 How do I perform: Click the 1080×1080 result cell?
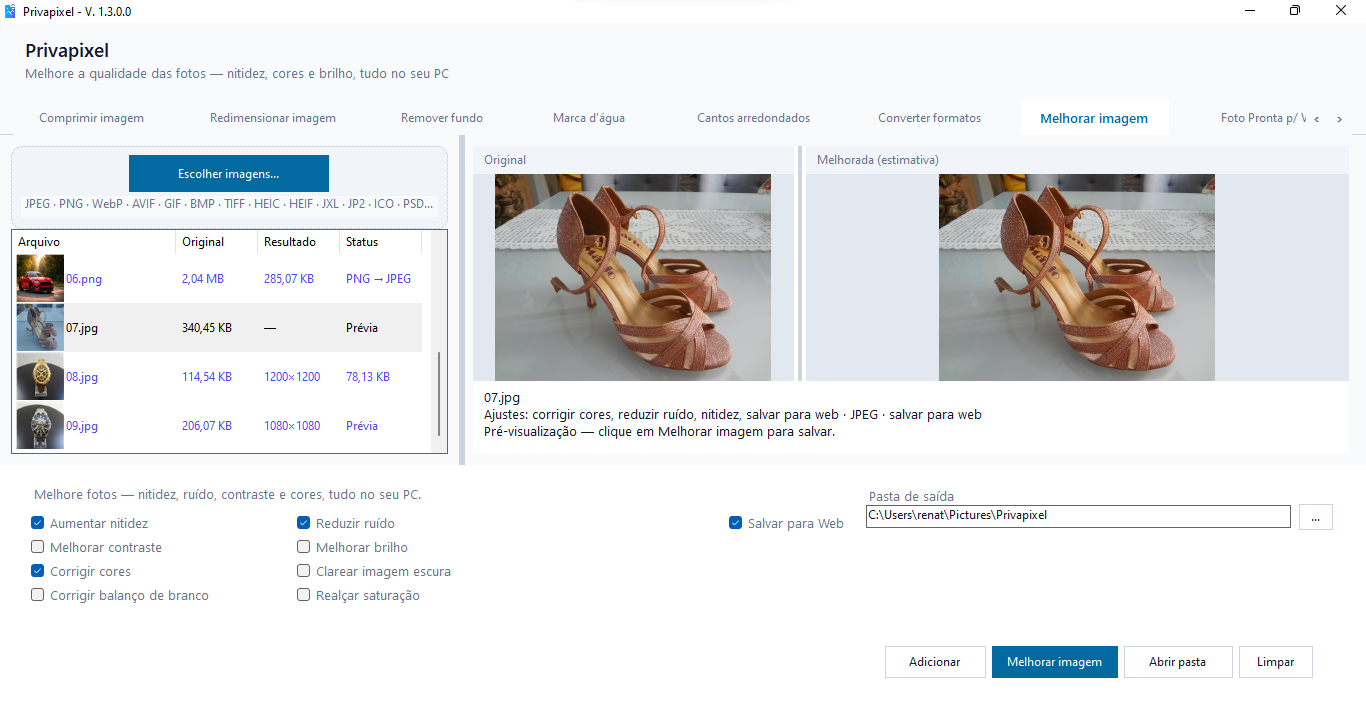point(292,426)
